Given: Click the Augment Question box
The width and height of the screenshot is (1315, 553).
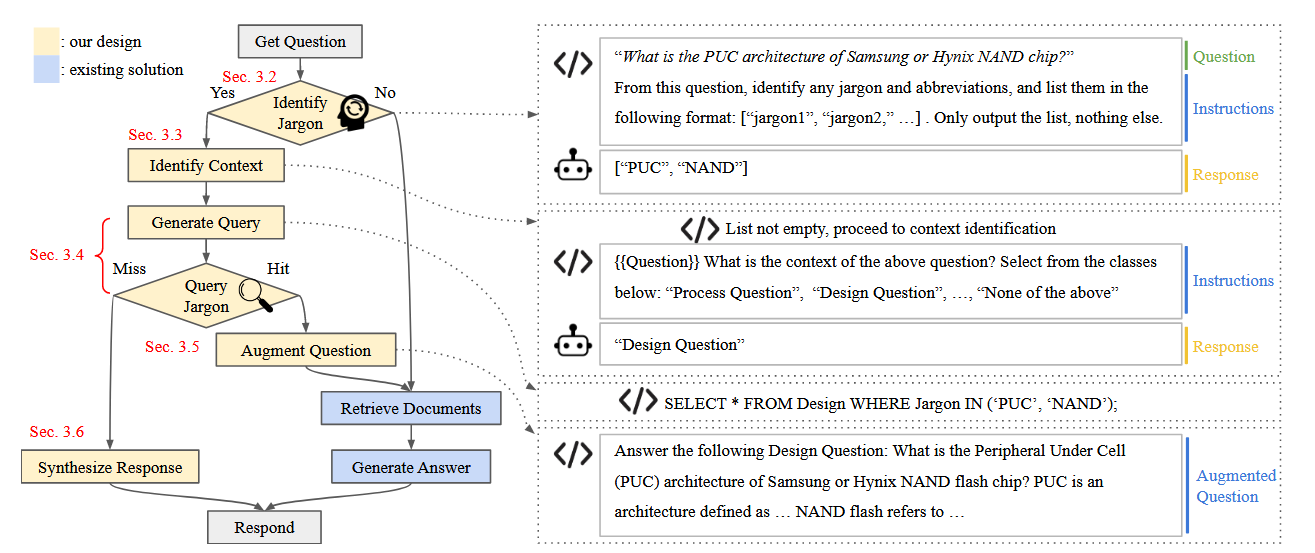Looking at the screenshot, I should [x=306, y=351].
